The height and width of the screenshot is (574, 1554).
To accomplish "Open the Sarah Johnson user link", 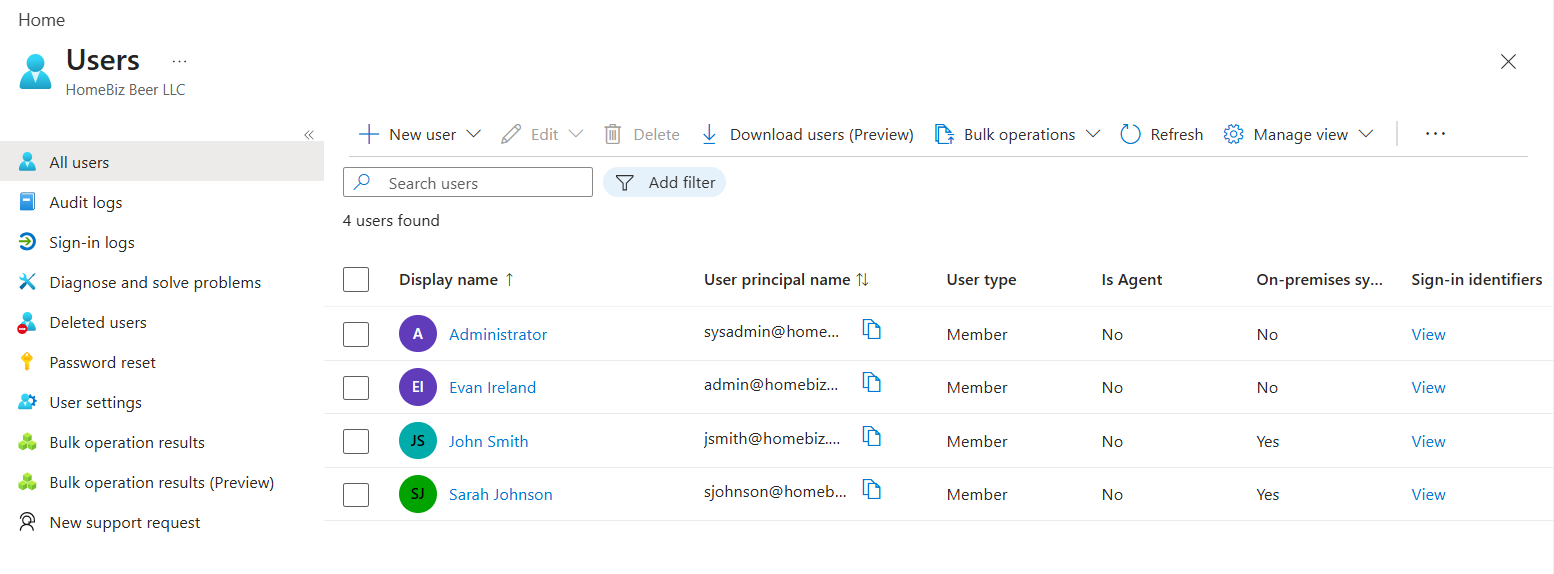I will click(500, 494).
